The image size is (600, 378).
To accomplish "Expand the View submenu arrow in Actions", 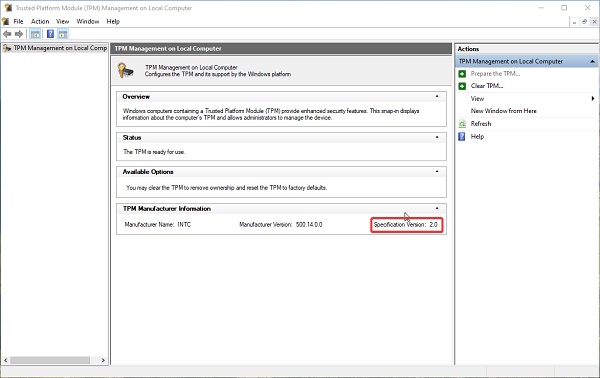I will (593, 99).
